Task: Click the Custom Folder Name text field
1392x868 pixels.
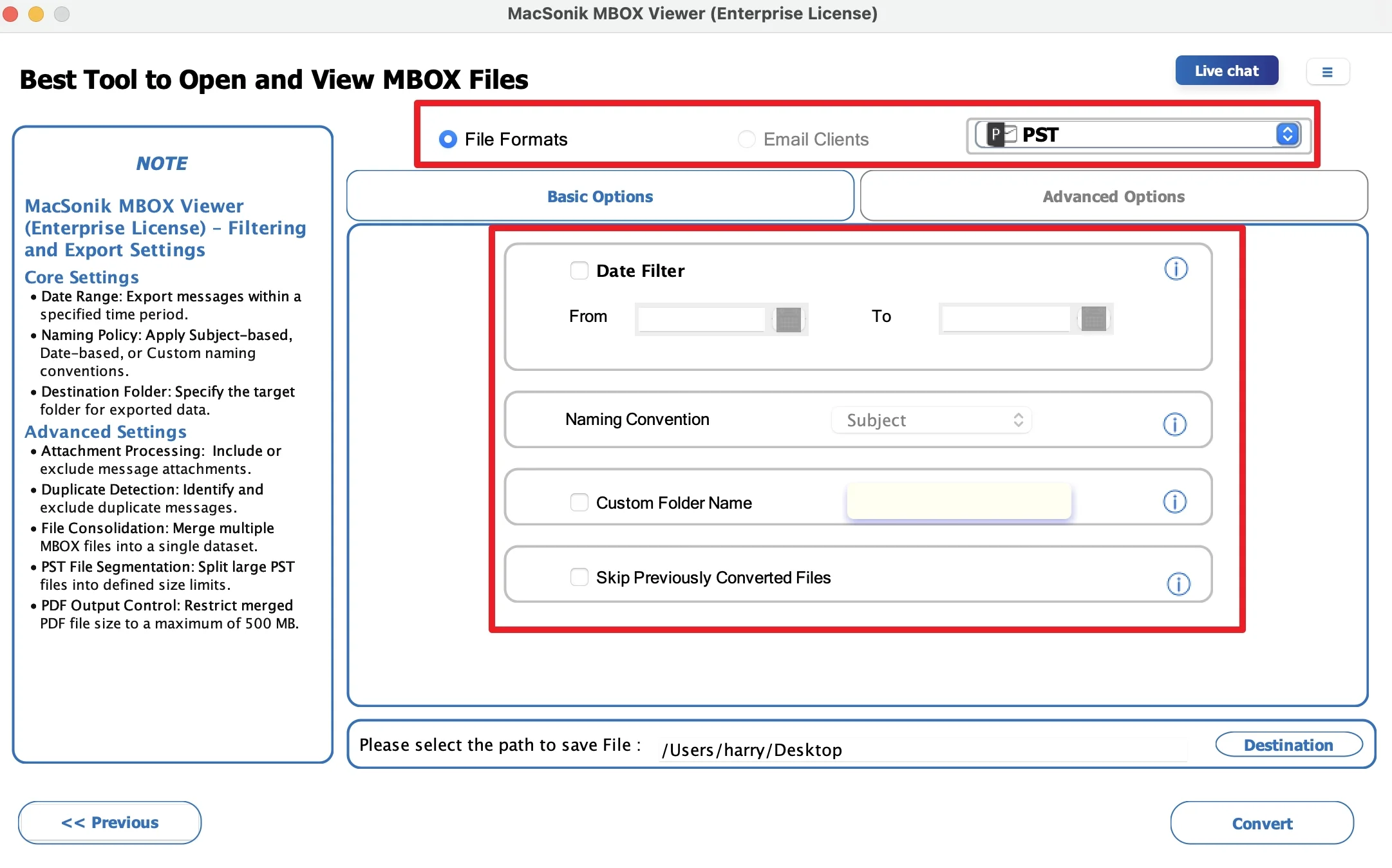Action: click(959, 501)
